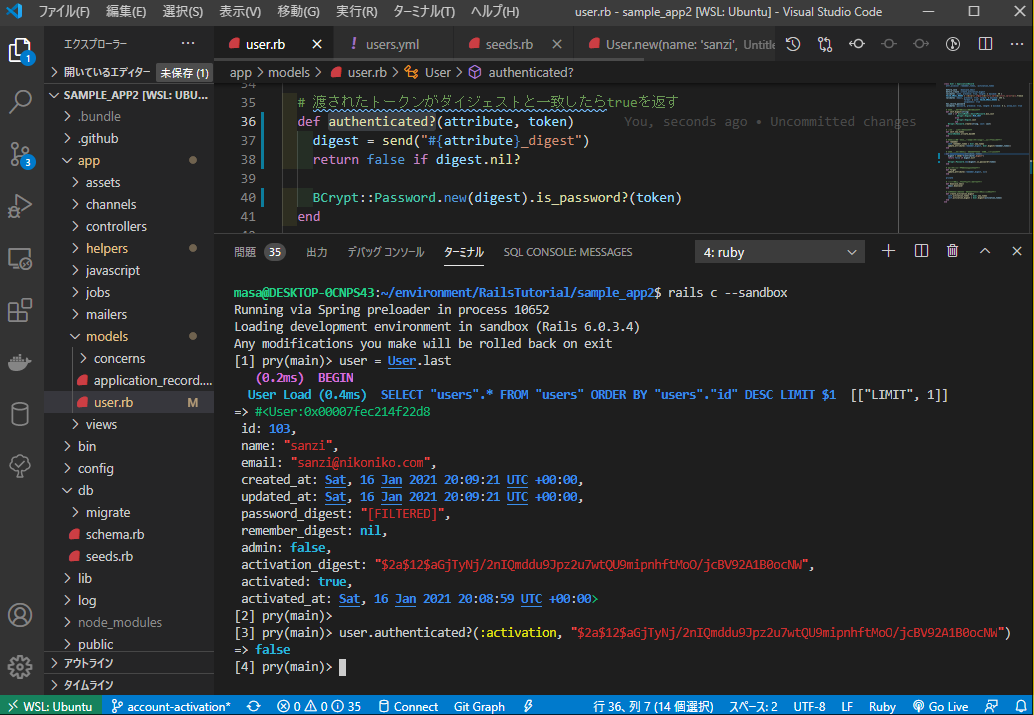Viewport: 1034px width, 715px height.
Task: Click the account-activation branch in status bar
Action: tap(171, 706)
